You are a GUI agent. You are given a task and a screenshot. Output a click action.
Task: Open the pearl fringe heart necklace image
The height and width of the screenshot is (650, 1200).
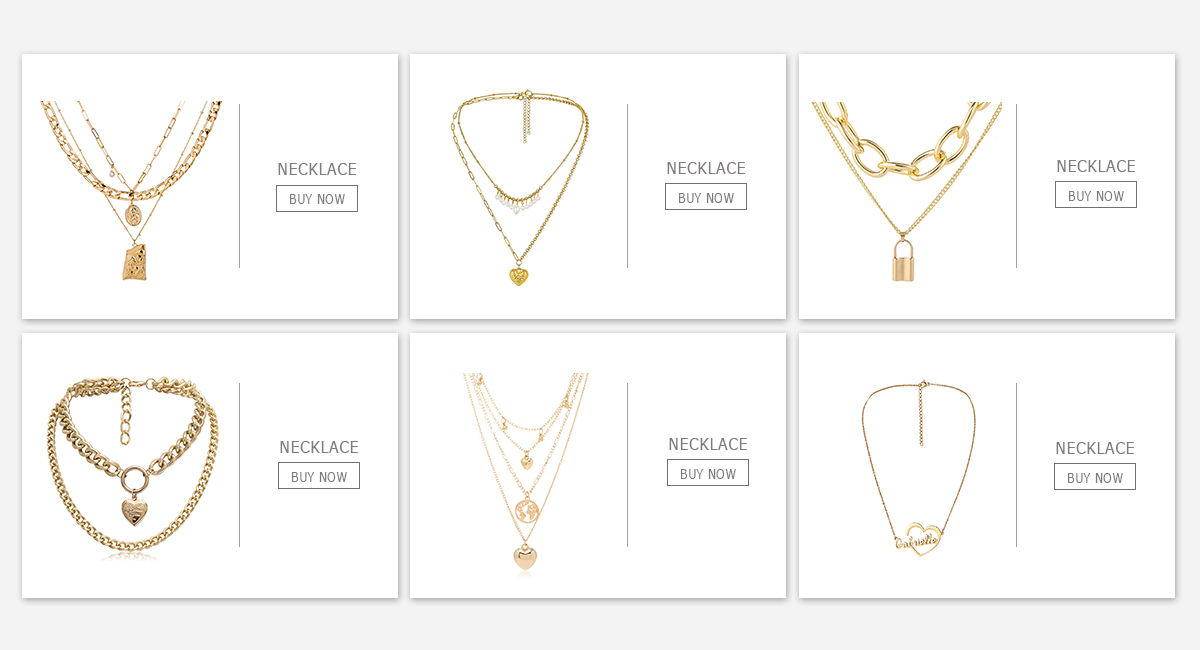[x=519, y=188]
